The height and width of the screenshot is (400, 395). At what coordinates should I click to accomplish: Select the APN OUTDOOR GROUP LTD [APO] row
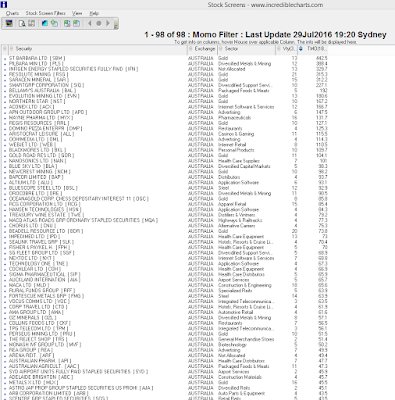165,112
